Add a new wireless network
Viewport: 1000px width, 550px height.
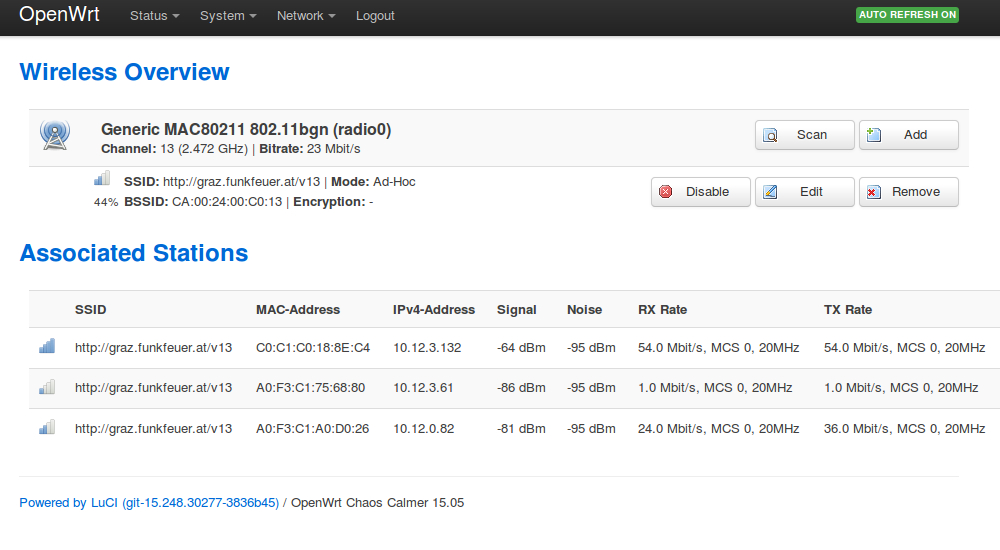click(908, 135)
